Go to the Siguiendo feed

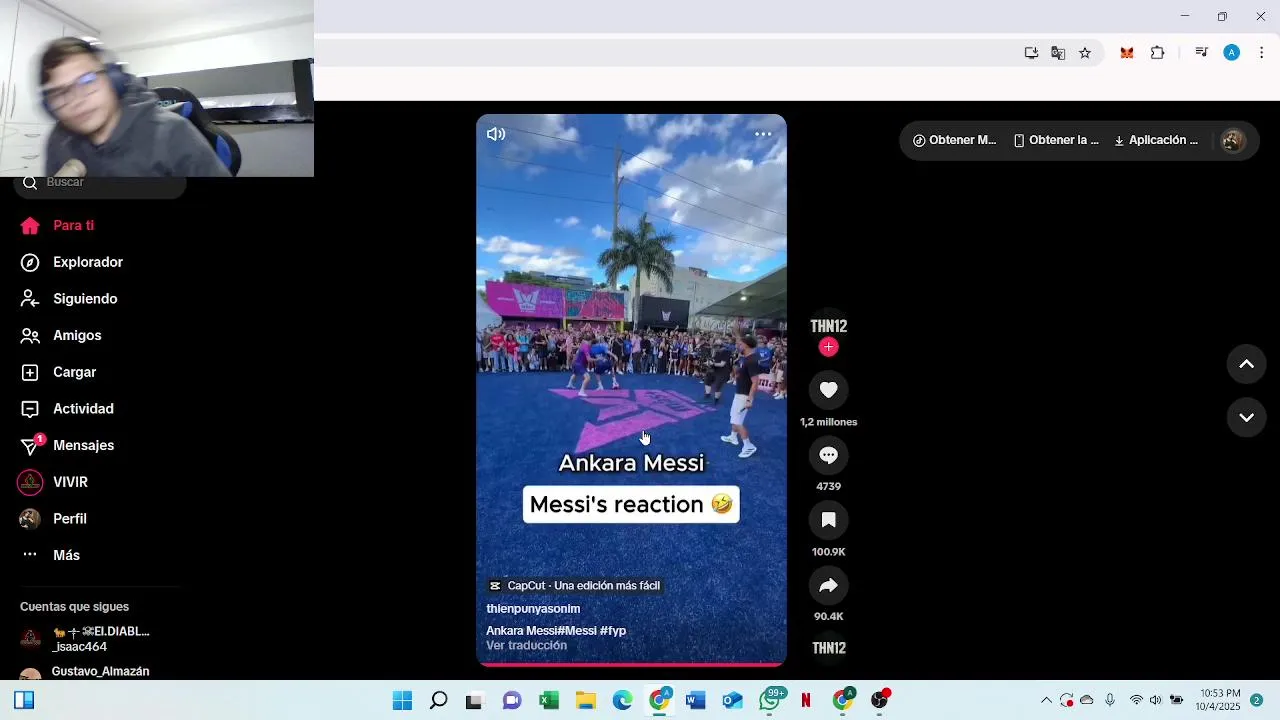tap(69, 299)
